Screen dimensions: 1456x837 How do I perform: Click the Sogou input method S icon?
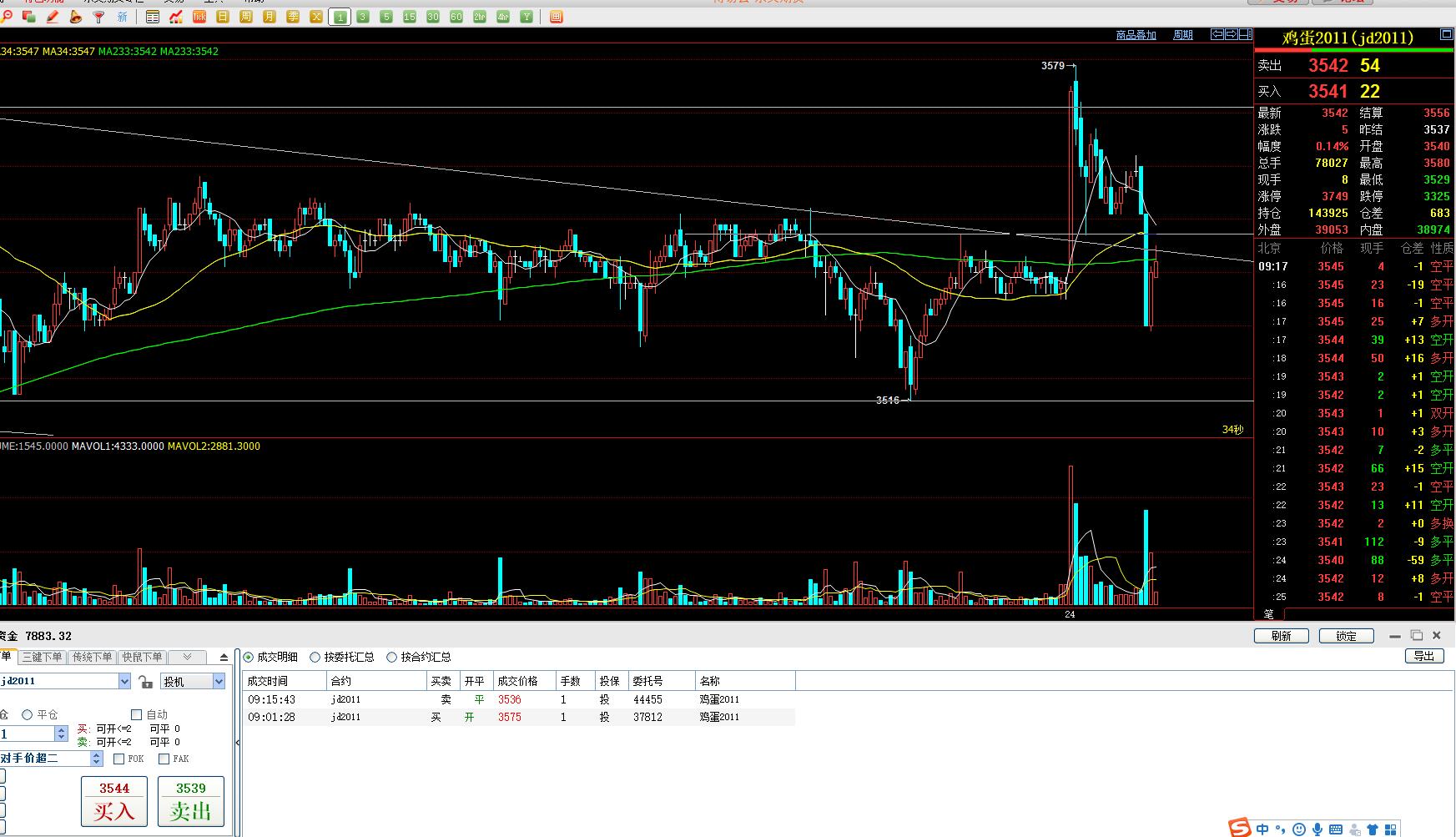(1241, 828)
